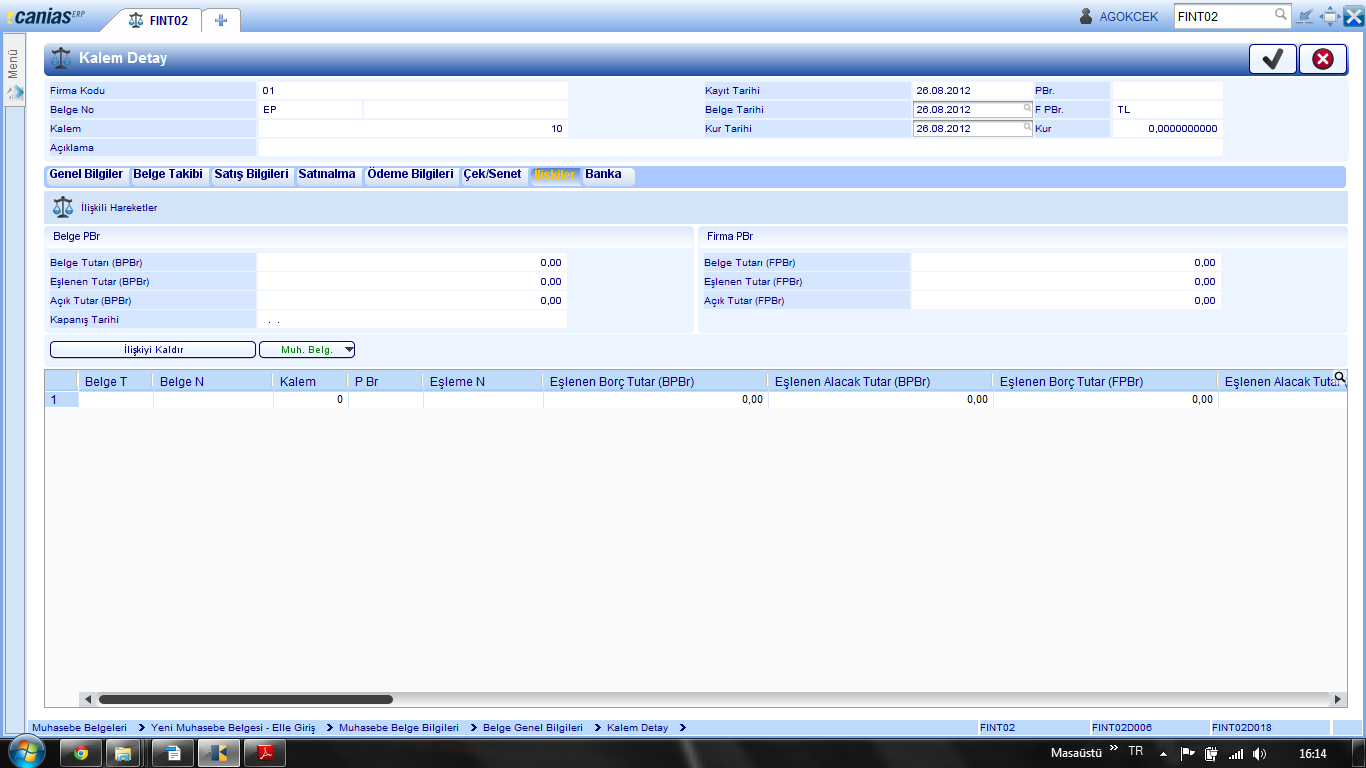The width and height of the screenshot is (1366, 768).
Task: Open the document app on the taskbar
Action: pos(173,753)
